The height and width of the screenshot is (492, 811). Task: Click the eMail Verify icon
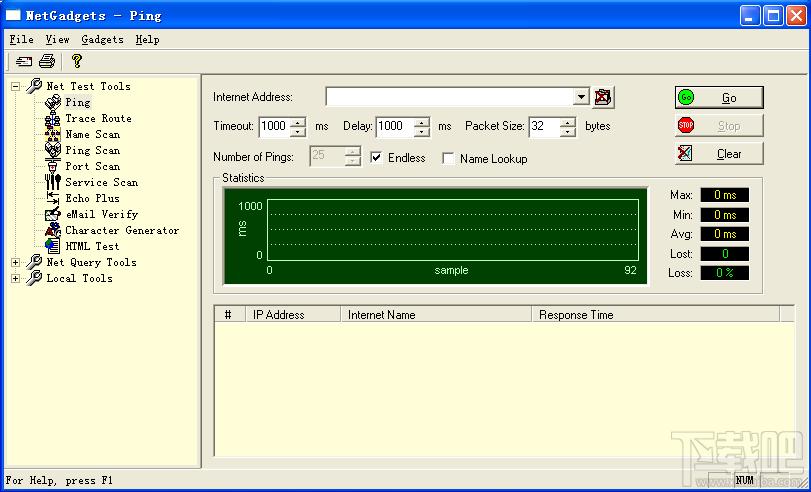[x=53, y=214]
